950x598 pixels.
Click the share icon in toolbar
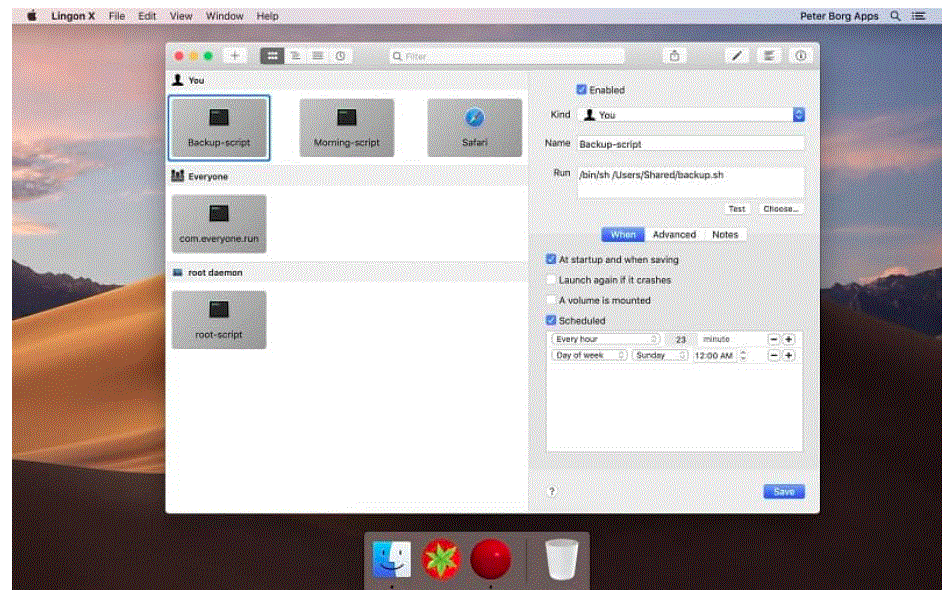point(674,56)
